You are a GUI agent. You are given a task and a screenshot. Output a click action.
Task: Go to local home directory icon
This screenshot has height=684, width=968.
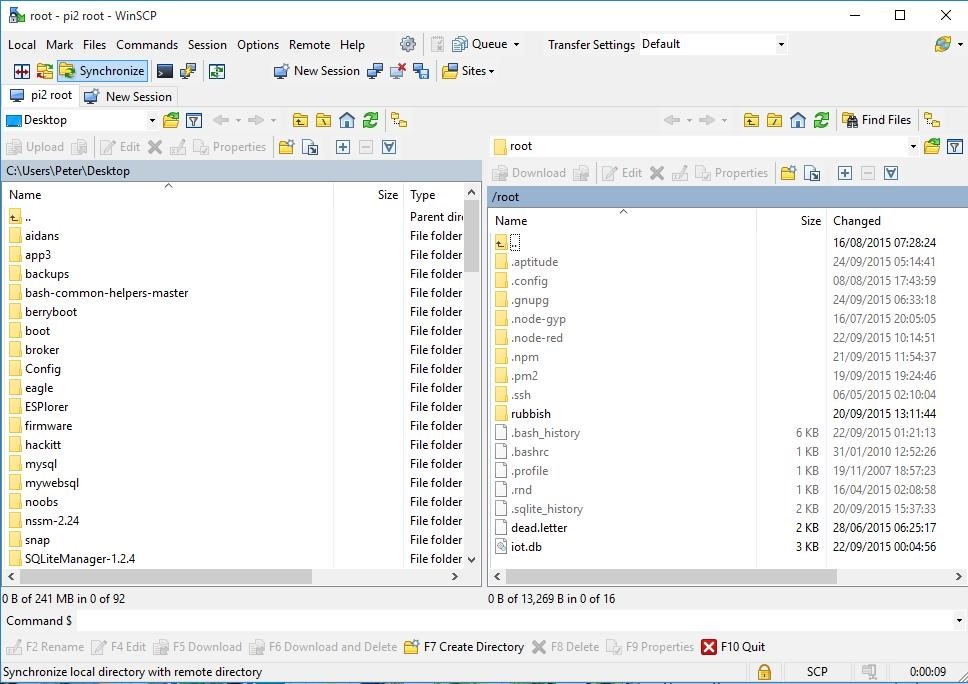pos(347,120)
